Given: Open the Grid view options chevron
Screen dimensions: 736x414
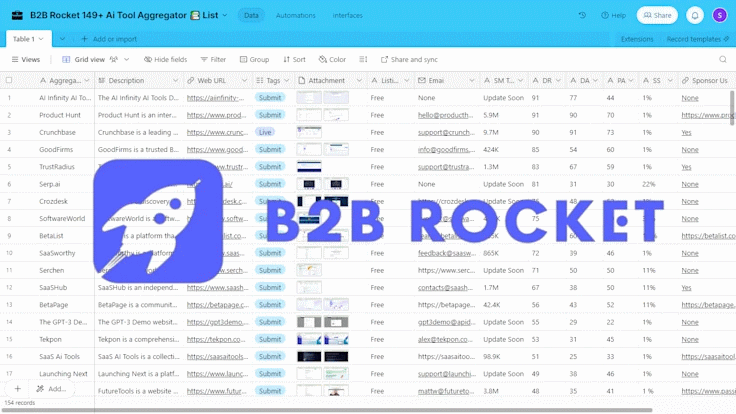Looking at the screenshot, I should click(x=126, y=60).
